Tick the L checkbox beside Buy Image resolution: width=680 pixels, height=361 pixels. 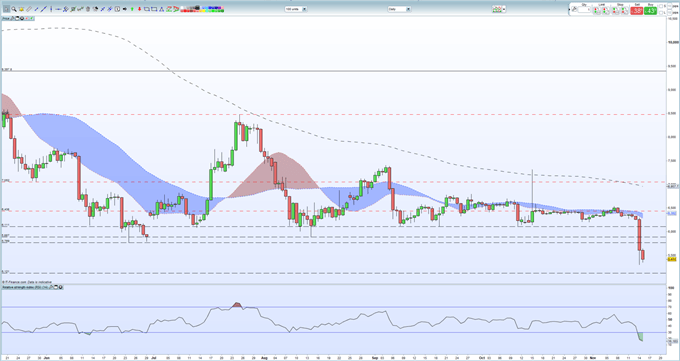(660, 13)
